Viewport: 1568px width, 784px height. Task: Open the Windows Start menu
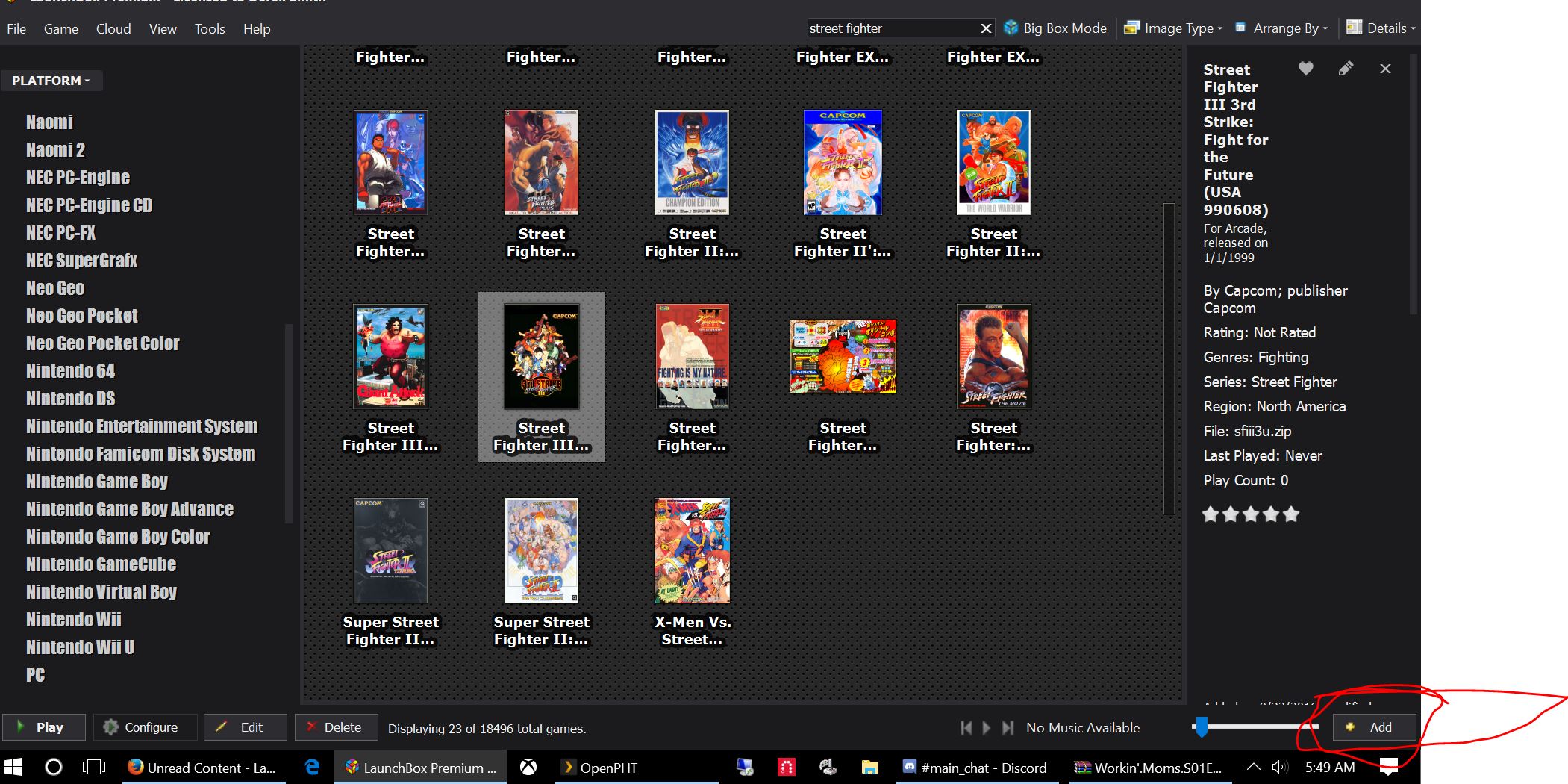pos(13,768)
